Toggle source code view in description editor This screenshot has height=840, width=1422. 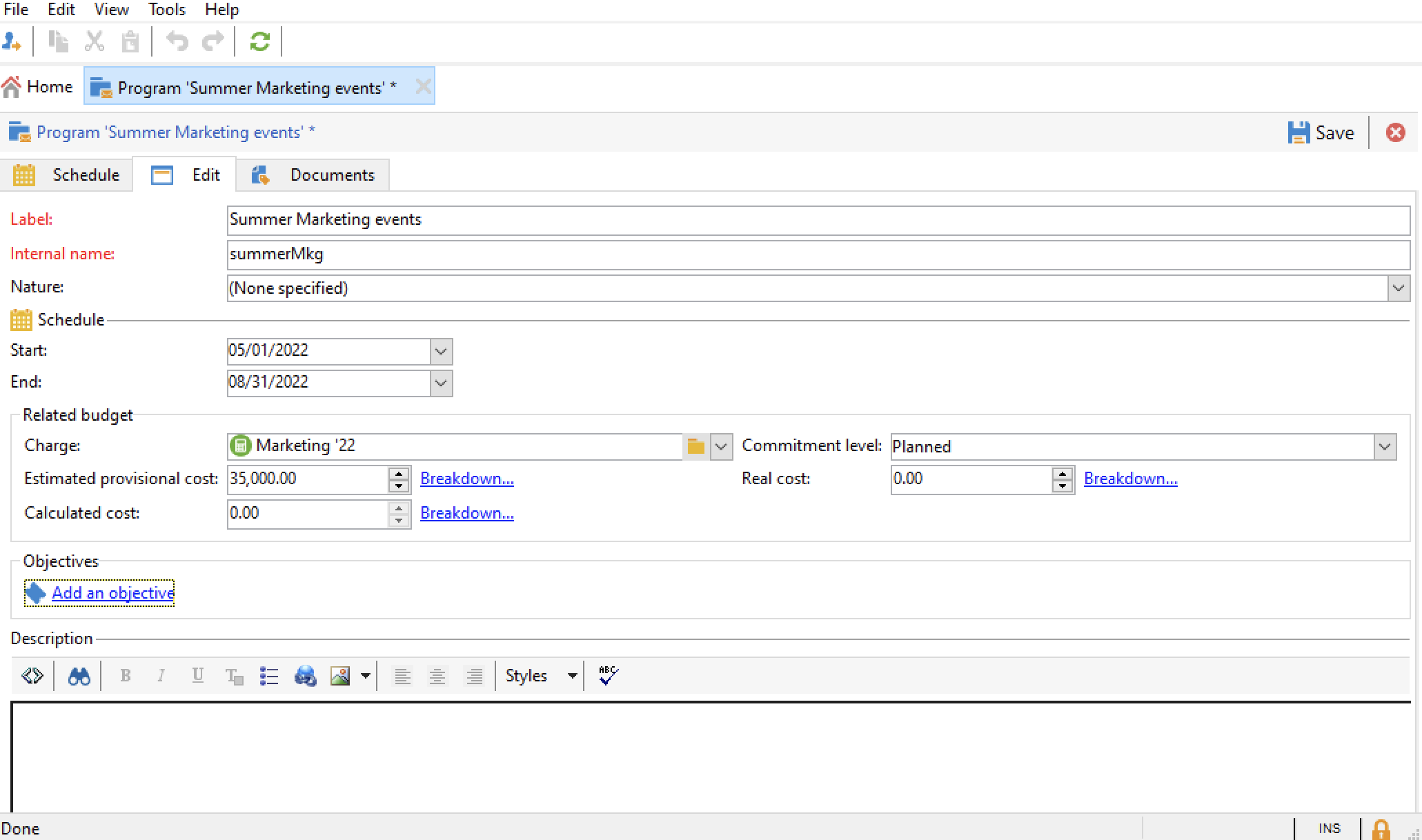32,677
